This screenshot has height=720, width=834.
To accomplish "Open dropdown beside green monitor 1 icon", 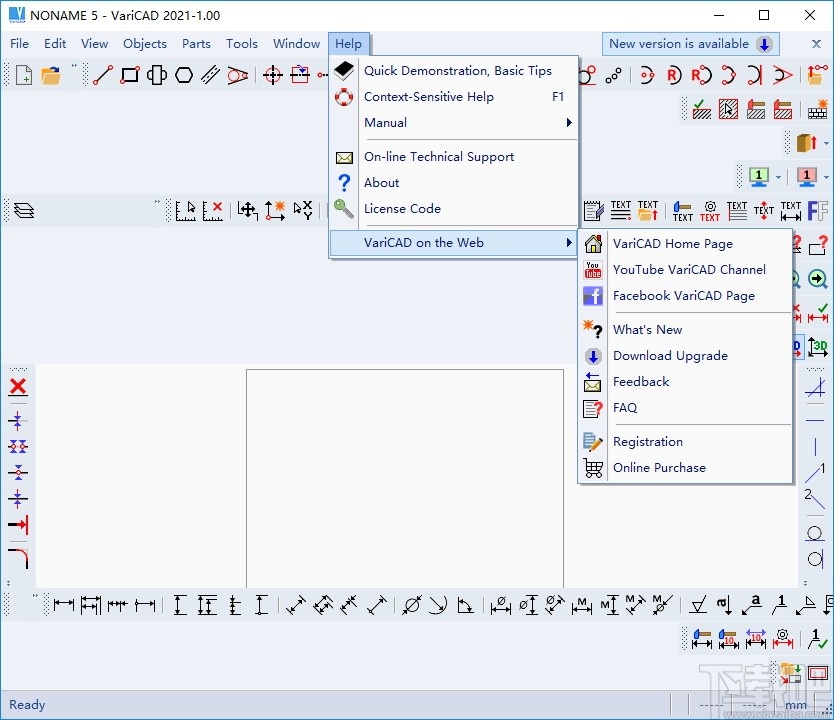I will tap(778, 177).
